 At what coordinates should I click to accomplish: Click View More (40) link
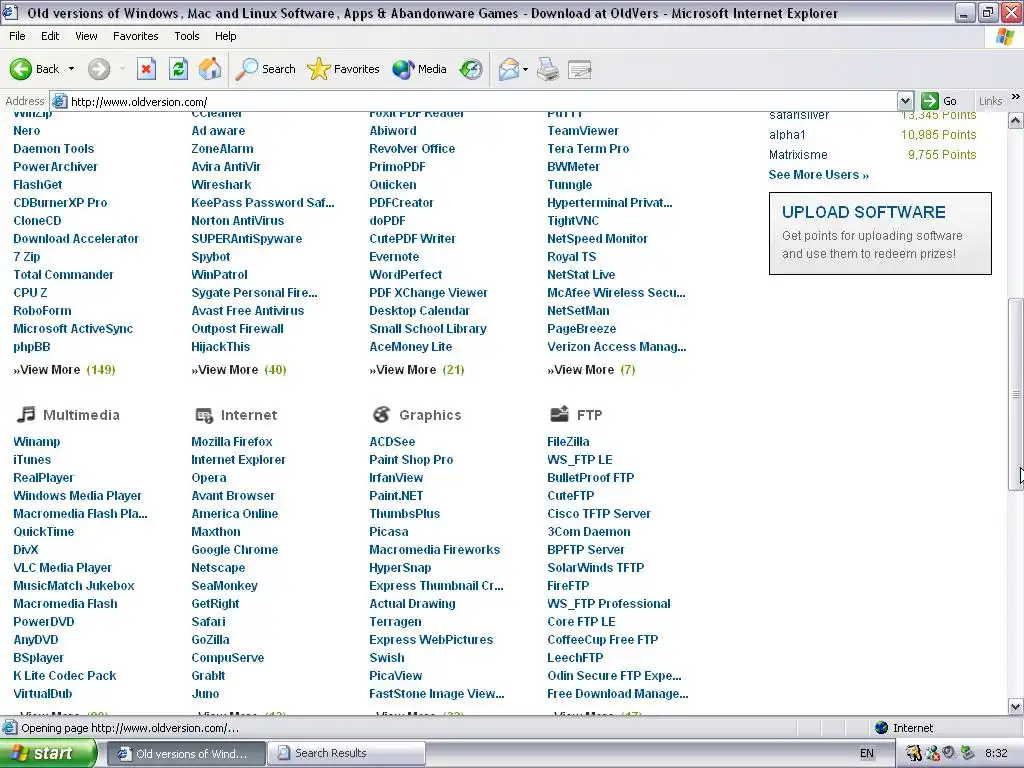click(x=239, y=370)
